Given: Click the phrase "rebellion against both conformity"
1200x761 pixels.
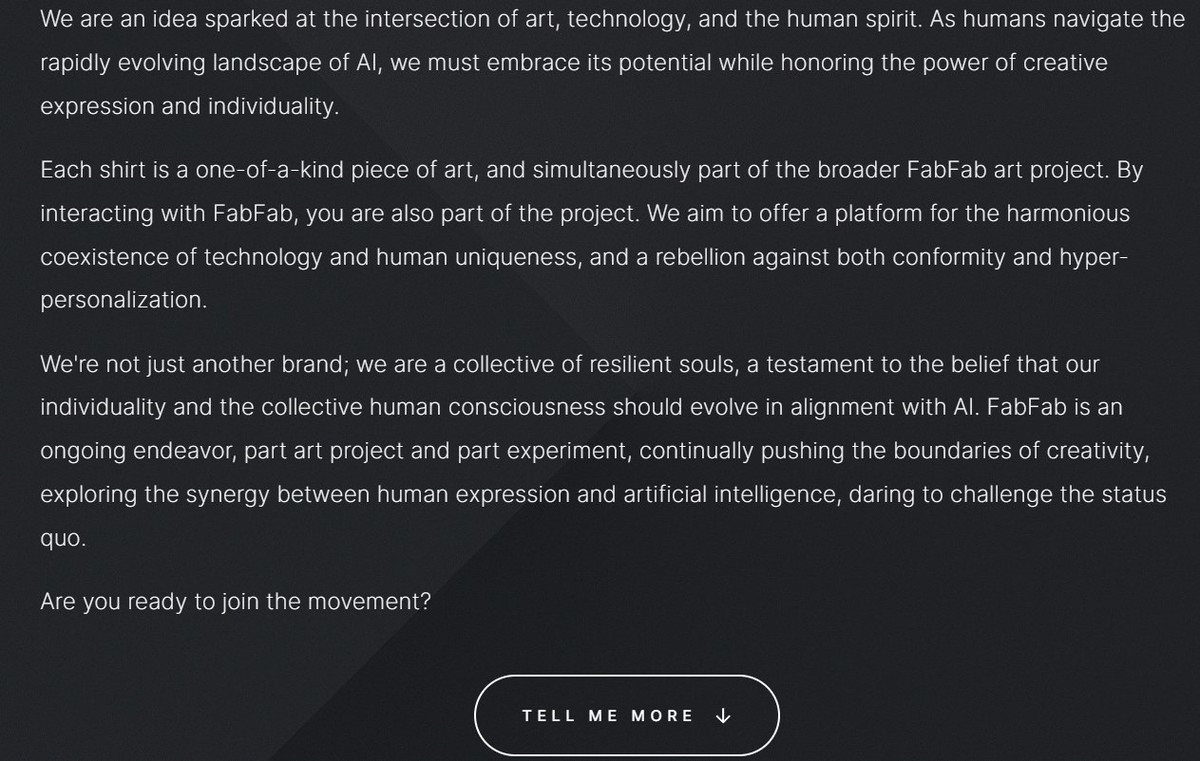Looking at the screenshot, I should click(x=830, y=257).
